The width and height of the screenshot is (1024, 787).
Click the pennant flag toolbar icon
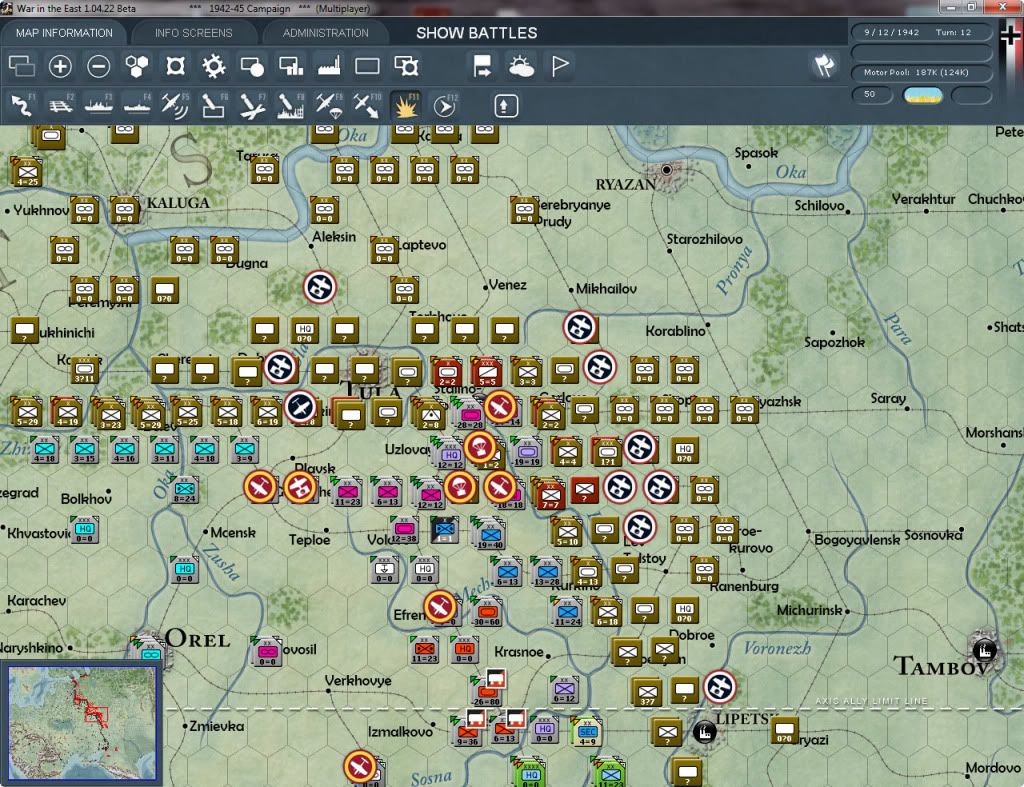point(560,66)
